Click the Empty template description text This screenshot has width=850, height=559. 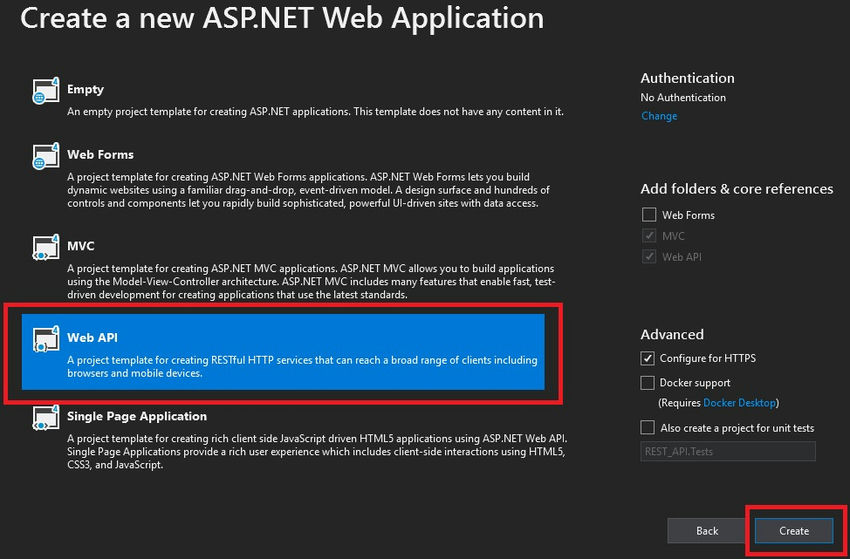pyautogui.click(x=315, y=112)
